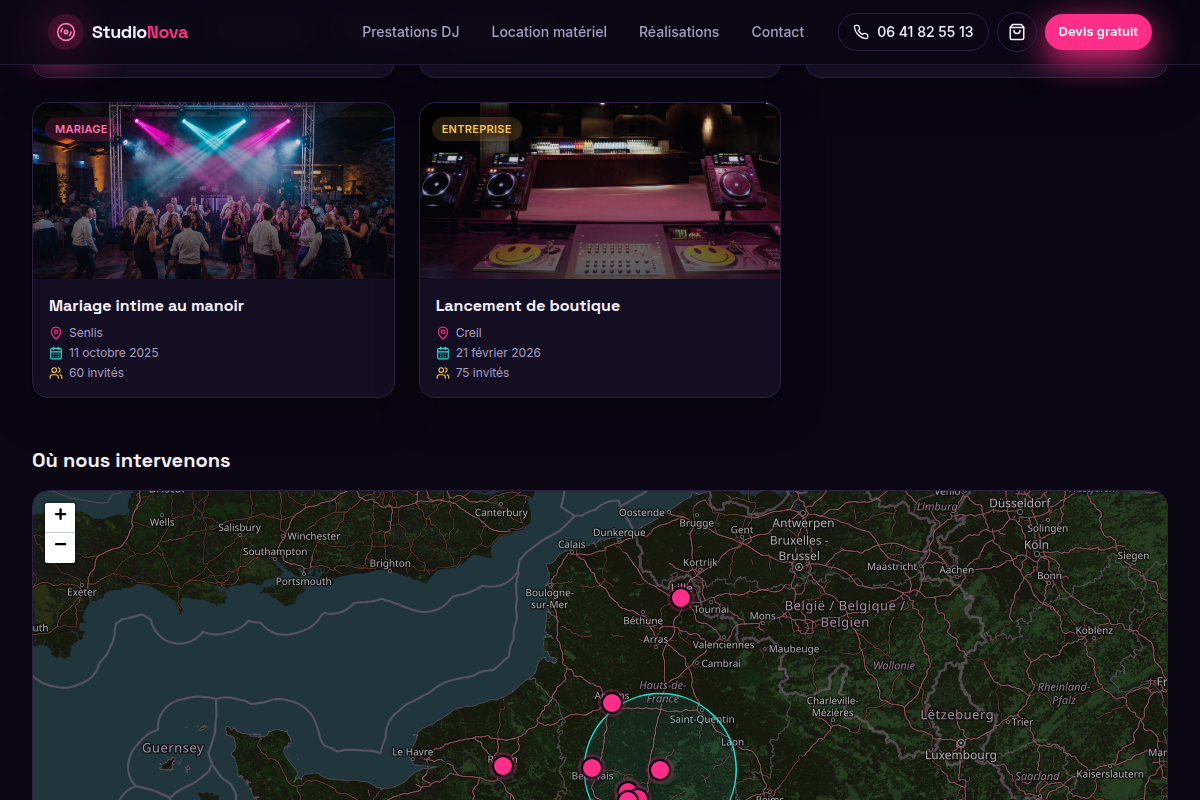This screenshot has height=800, width=1200.
Task: Click the 60 invités text
Action: click(x=97, y=373)
